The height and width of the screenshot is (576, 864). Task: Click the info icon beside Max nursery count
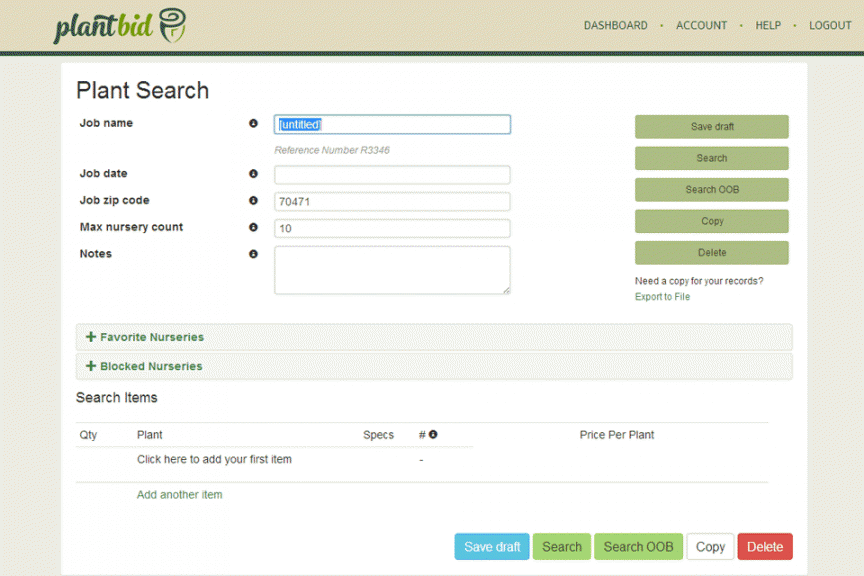tap(253, 227)
